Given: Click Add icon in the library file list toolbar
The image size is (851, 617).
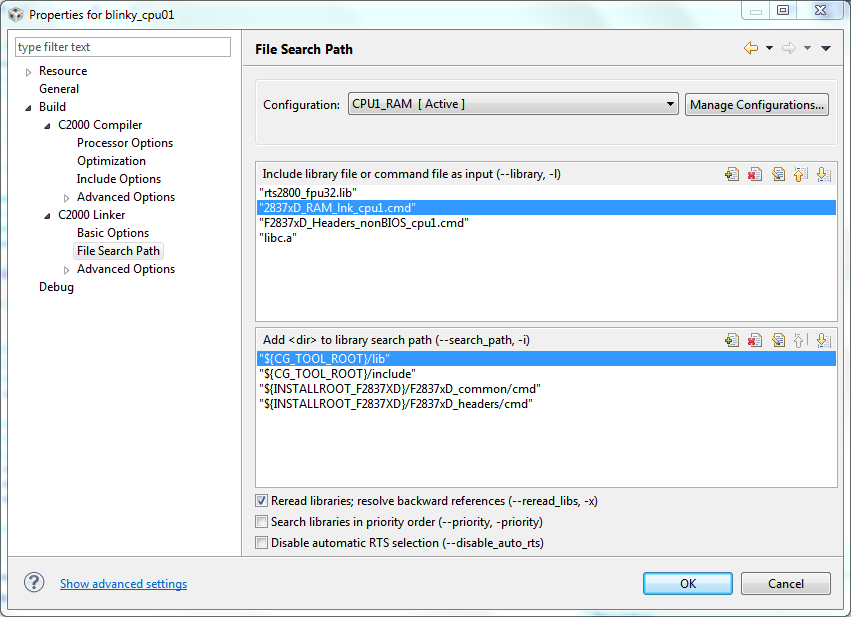Looking at the screenshot, I should pos(732,174).
